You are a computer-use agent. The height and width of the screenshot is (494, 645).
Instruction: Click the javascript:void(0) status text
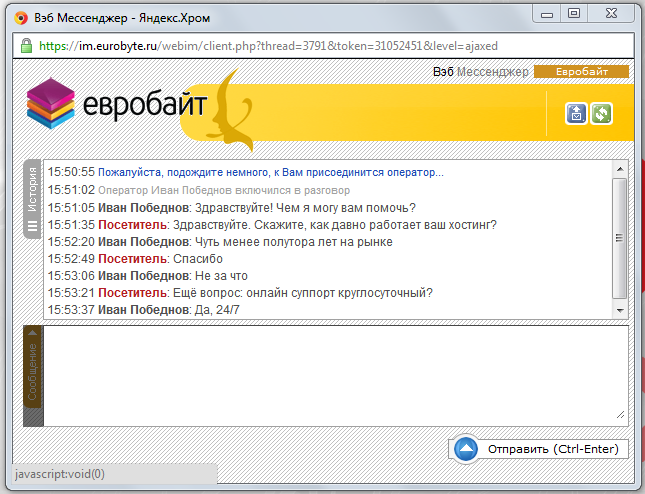click(x=60, y=474)
